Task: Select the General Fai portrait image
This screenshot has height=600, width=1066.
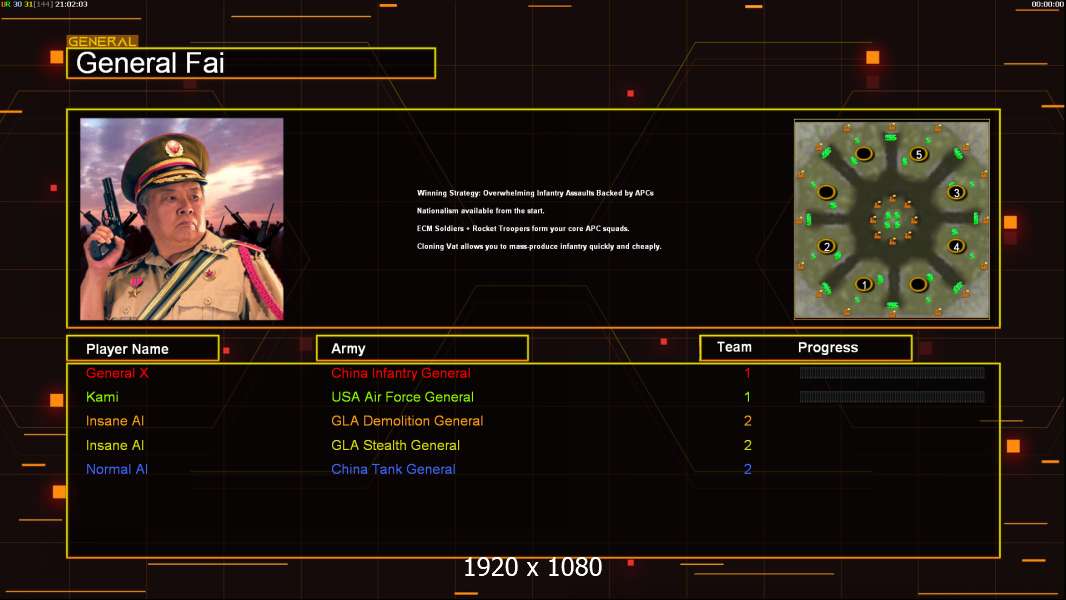Action: click(x=182, y=219)
